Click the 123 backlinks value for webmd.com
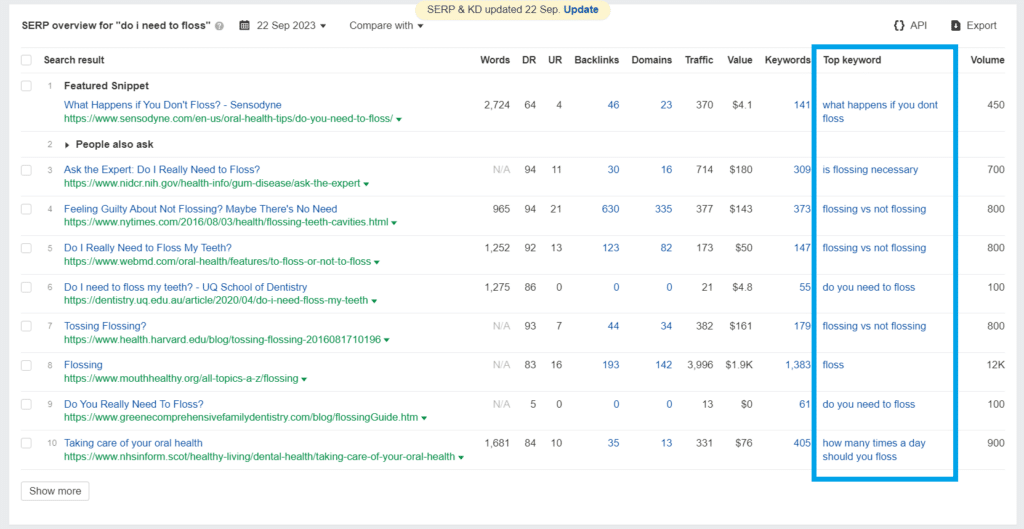Viewport: 1024px width, 529px height. coord(611,248)
